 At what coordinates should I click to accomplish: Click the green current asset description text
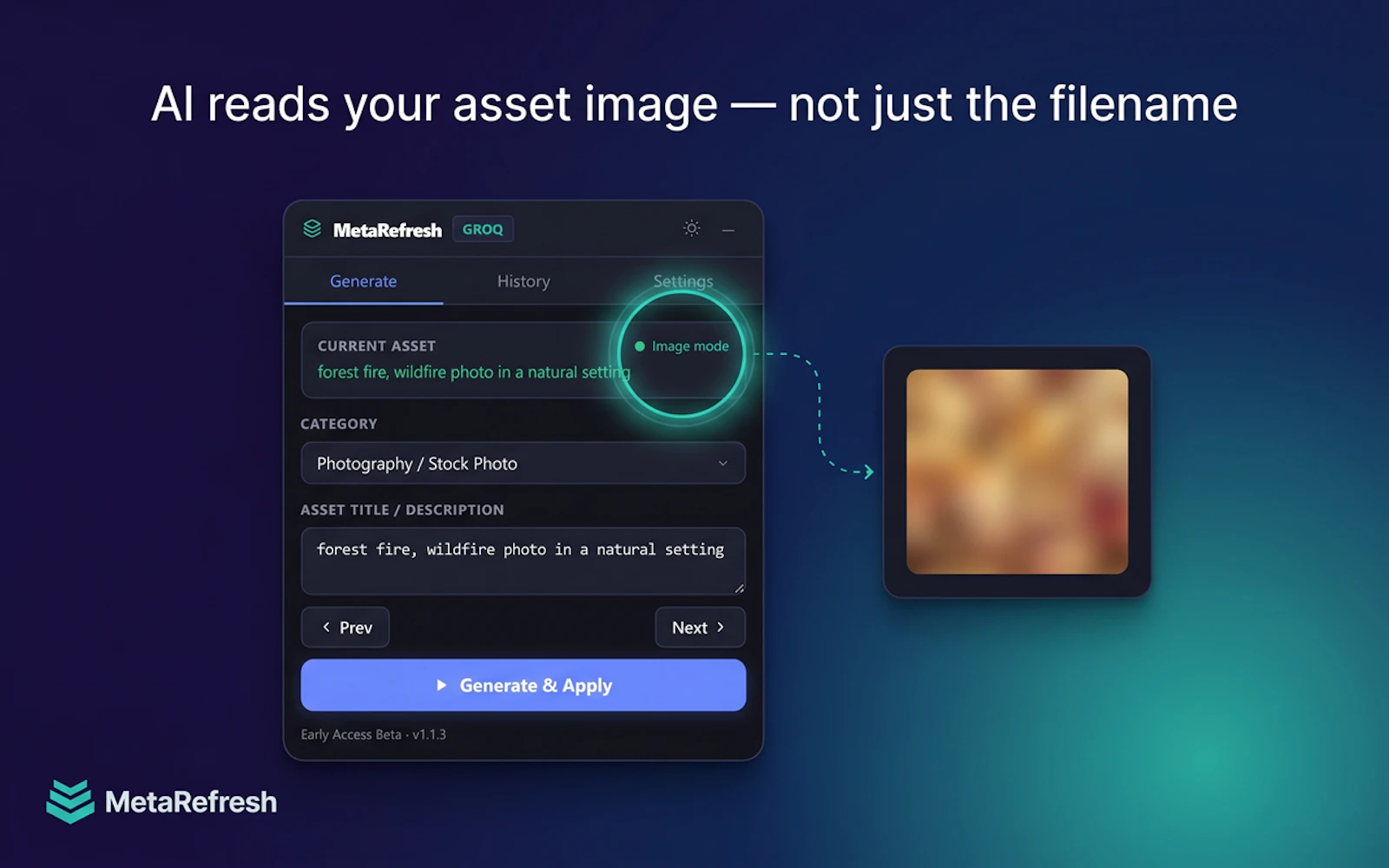pos(474,372)
